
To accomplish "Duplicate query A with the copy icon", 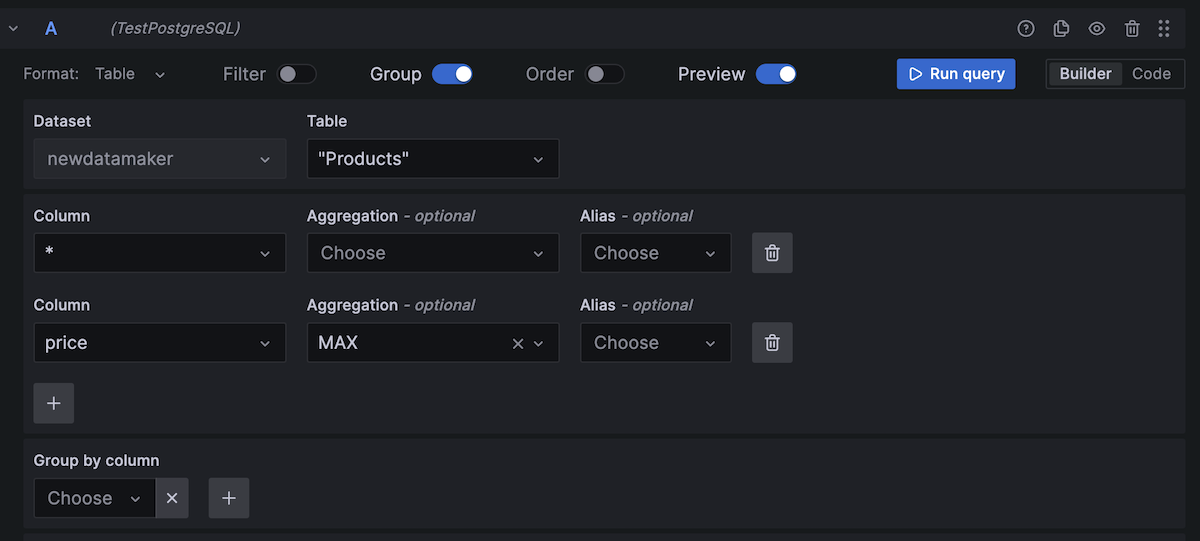I will pyautogui.click(x=1062, y=29).
